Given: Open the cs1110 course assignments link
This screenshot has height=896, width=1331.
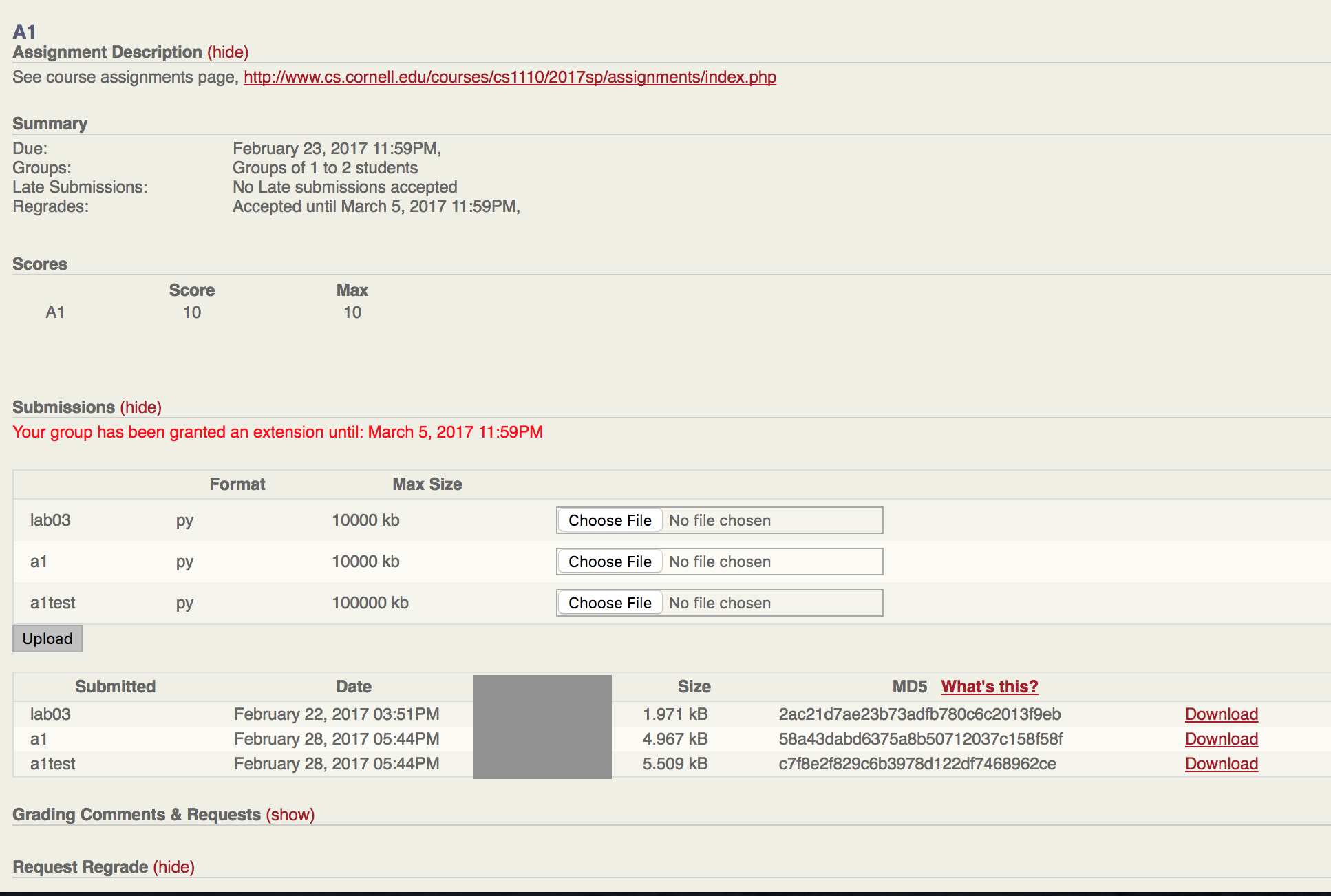Looking at the screenshot, I should pyautogui.click(x=509, y=77).
